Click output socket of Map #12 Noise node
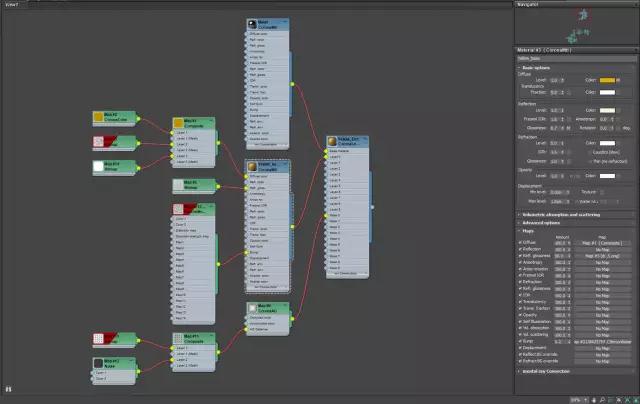Image resolution: width=640 pixels, height=404 pixels. (x=138, y=371)
